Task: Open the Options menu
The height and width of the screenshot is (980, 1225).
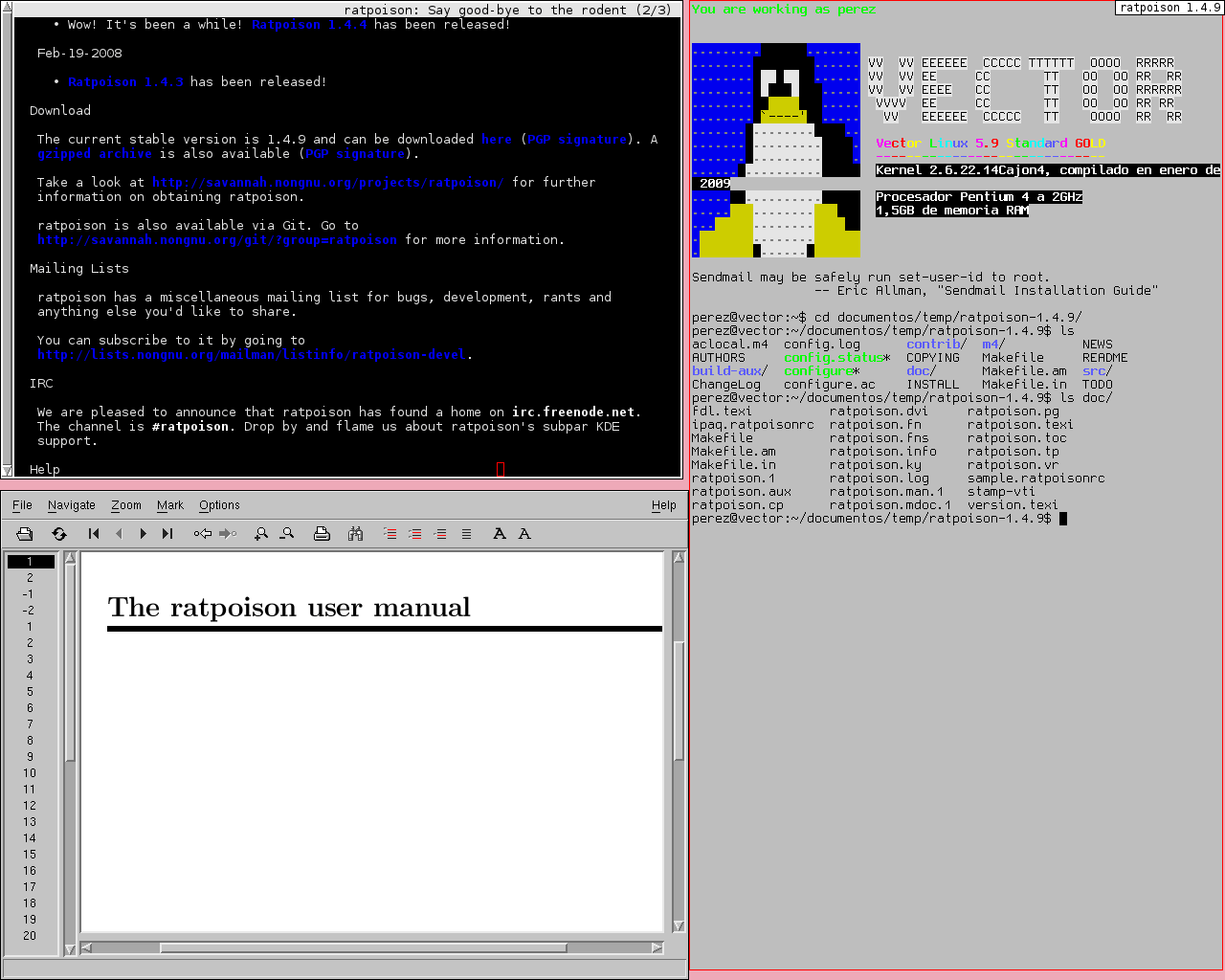Action: (x=219, y=505)
